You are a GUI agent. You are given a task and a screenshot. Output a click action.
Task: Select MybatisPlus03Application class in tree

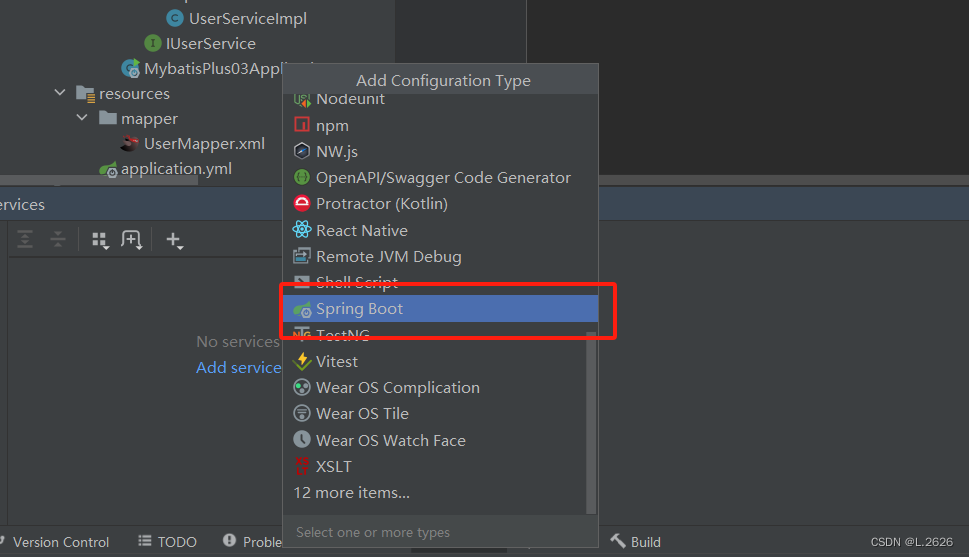(213, 69)
